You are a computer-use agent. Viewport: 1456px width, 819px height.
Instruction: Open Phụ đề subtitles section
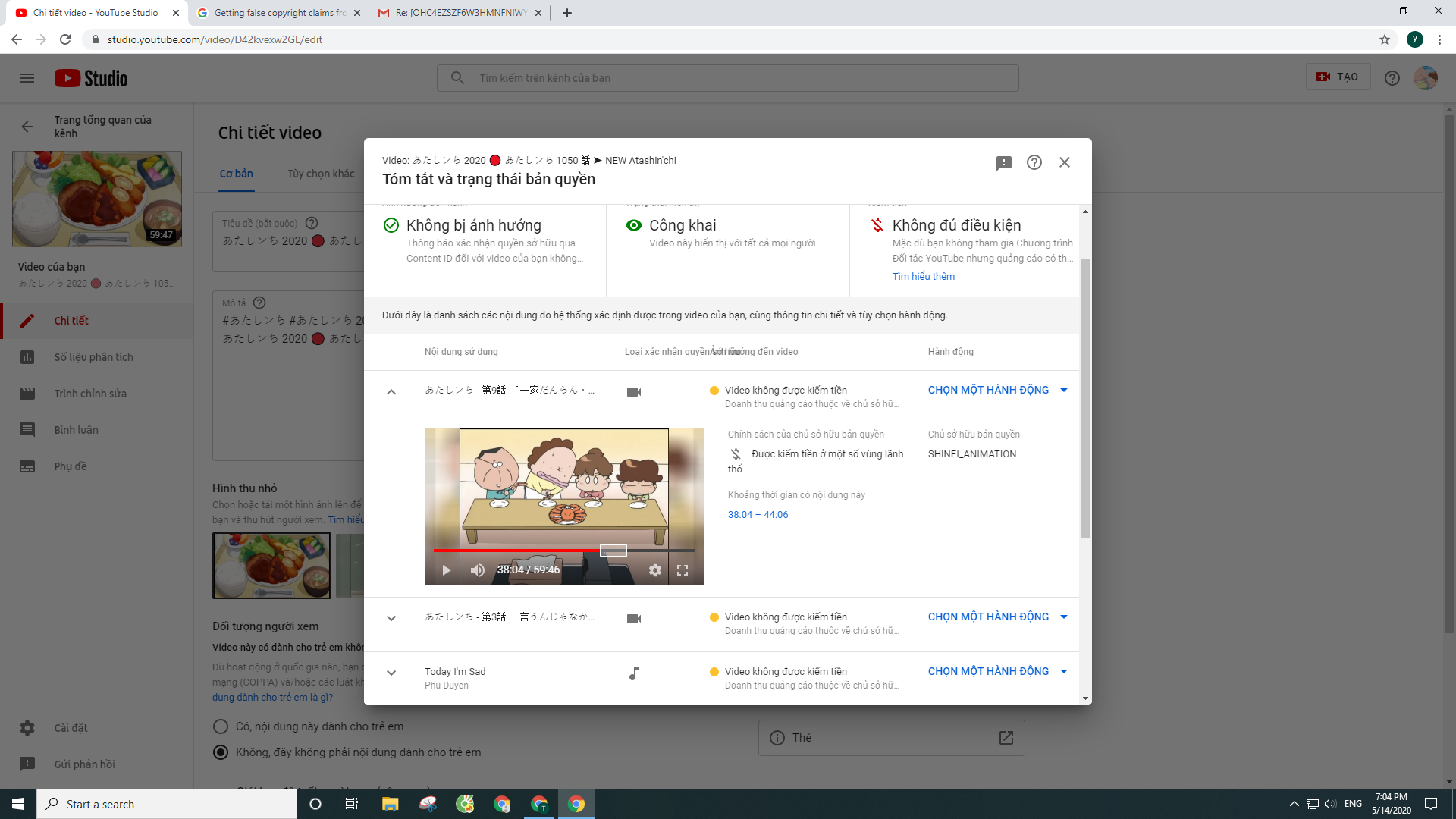click(97, 466)
